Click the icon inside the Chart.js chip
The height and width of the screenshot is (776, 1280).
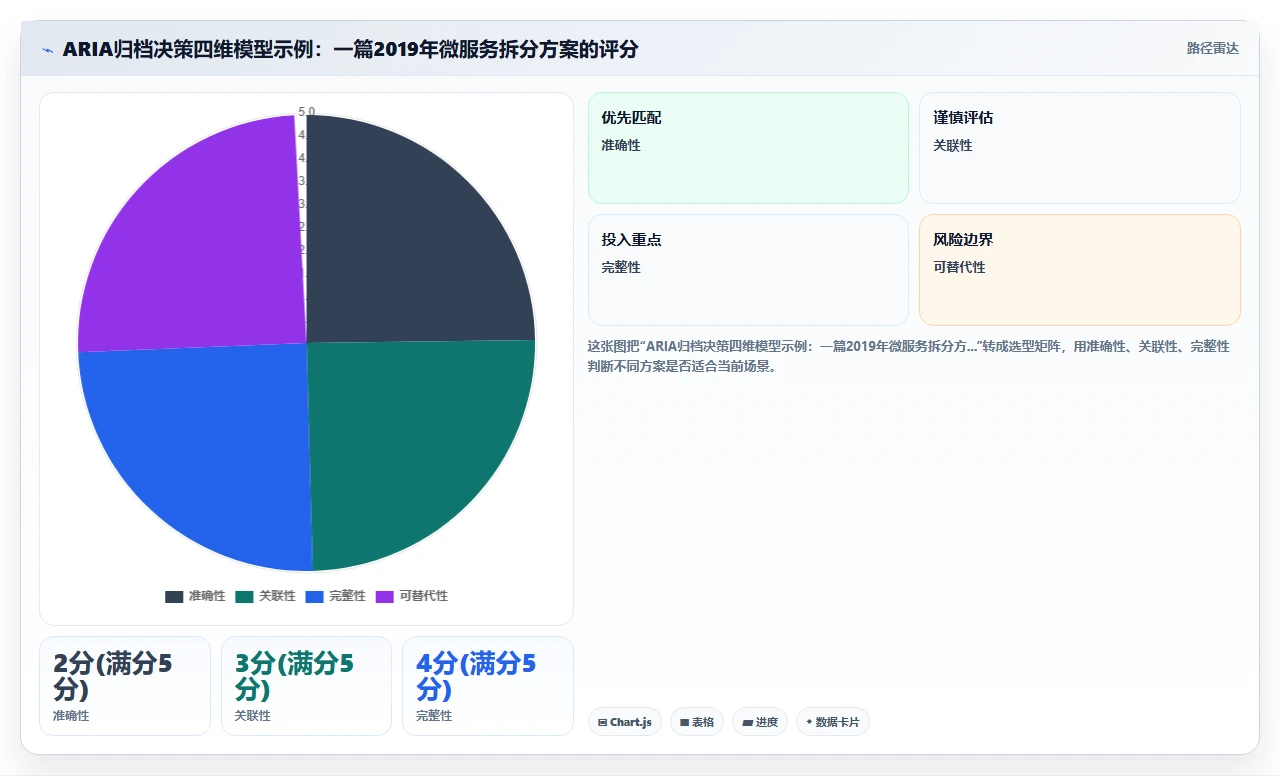(x=602, y=722)
